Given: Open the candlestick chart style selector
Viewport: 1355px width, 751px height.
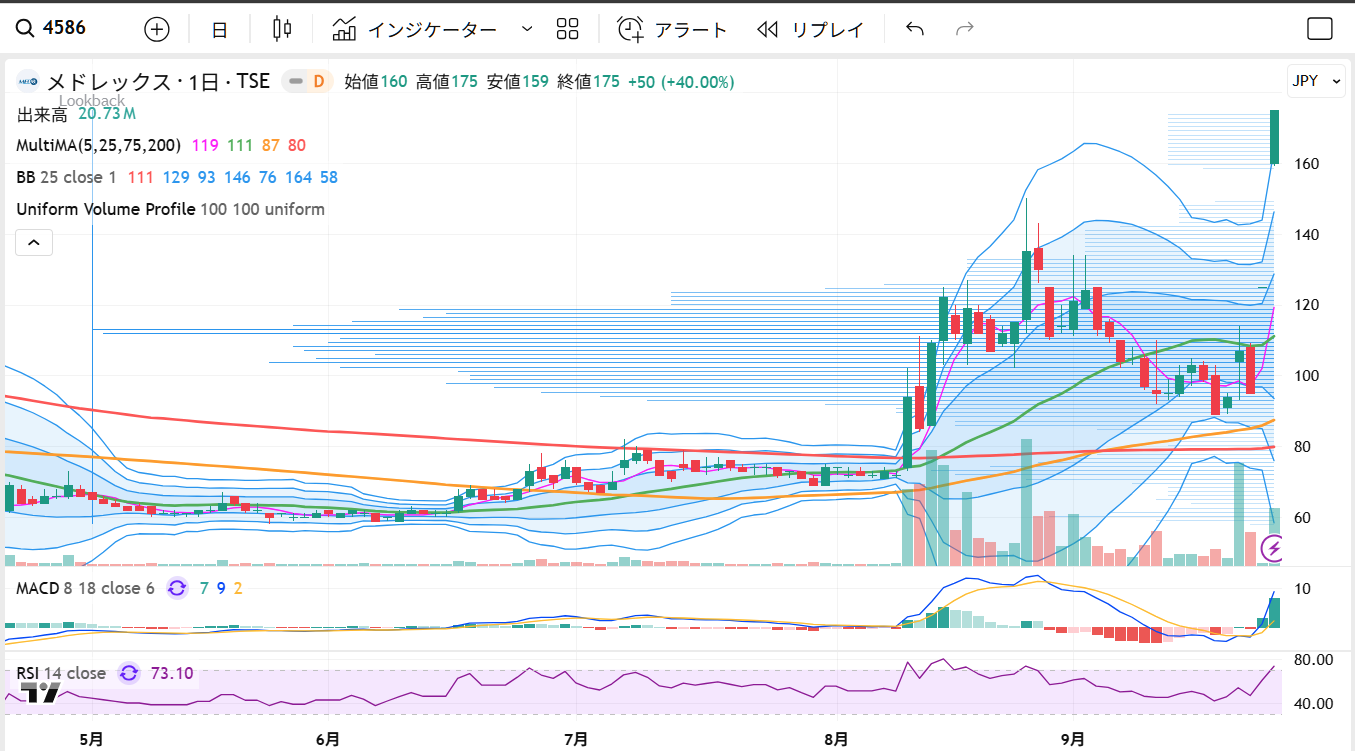Looking at the screenshot, I should 282,29.
